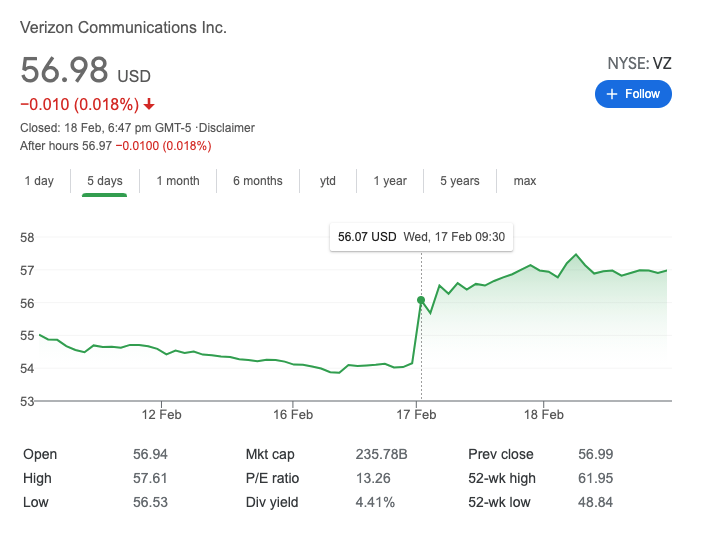Click the 18 Feb axis label
Screen dimensions: 703x536
(x=545, y=414)
